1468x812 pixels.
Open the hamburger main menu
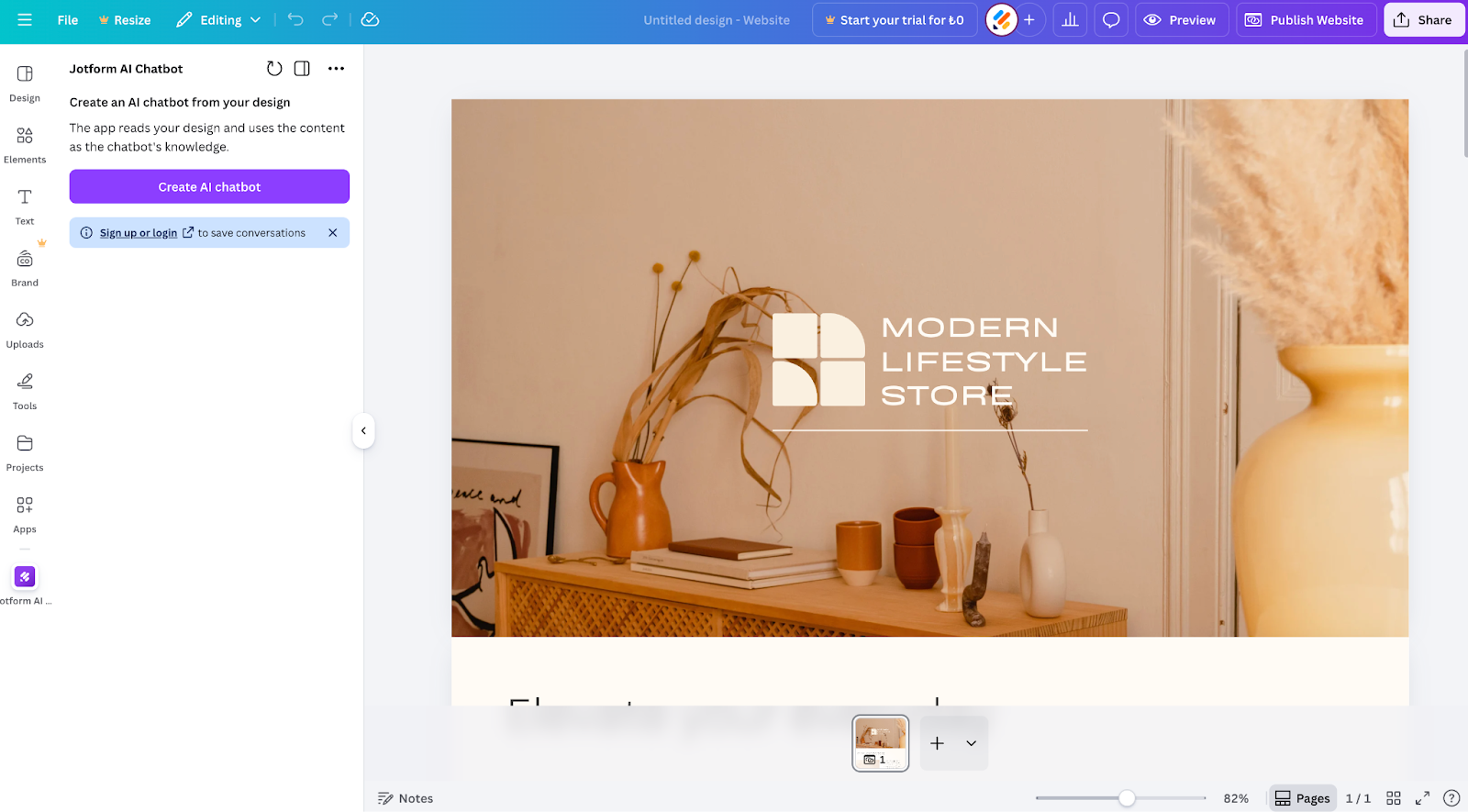pos(25,19)
